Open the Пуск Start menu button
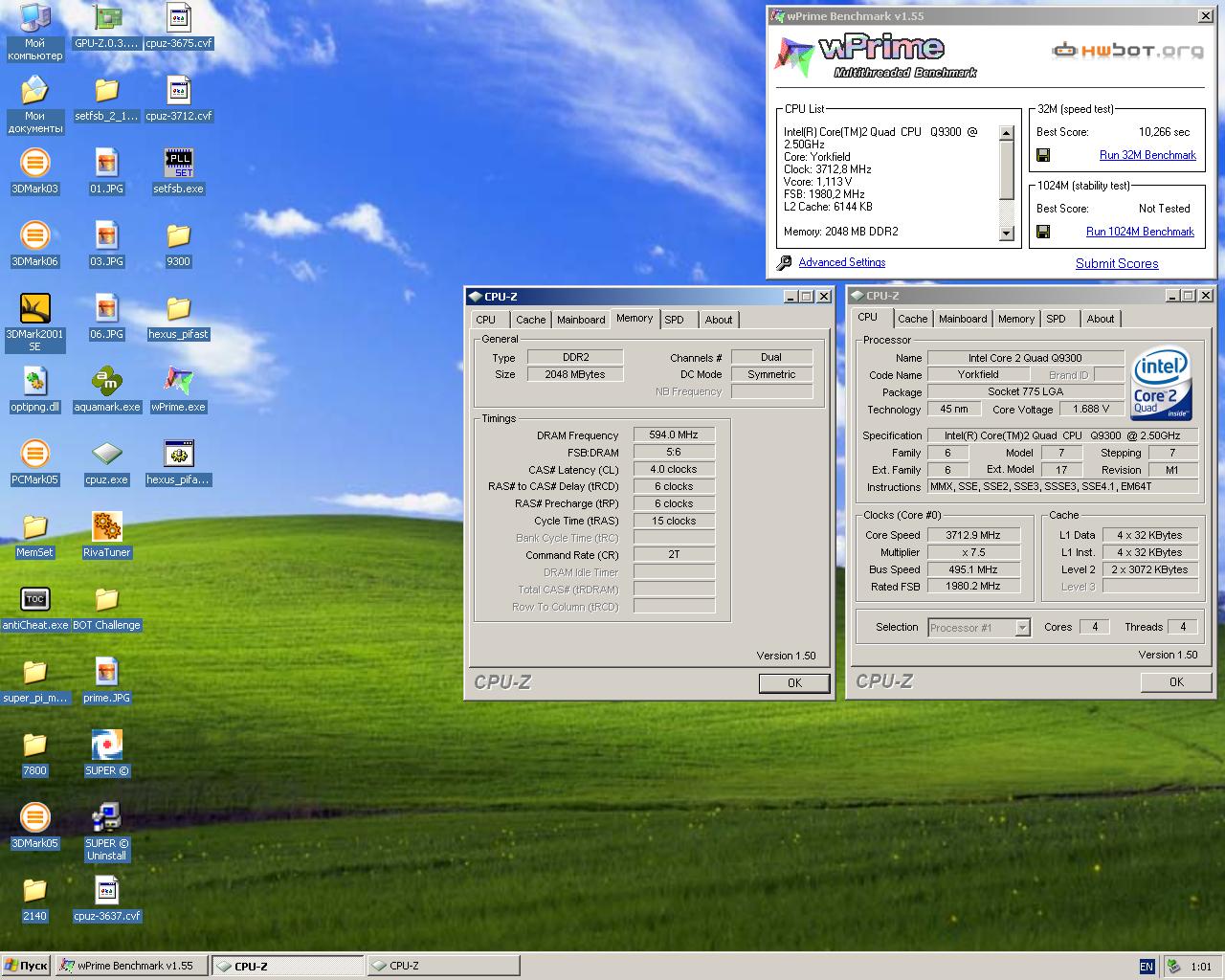This screenshot has height=980, width=1225. 27,966
